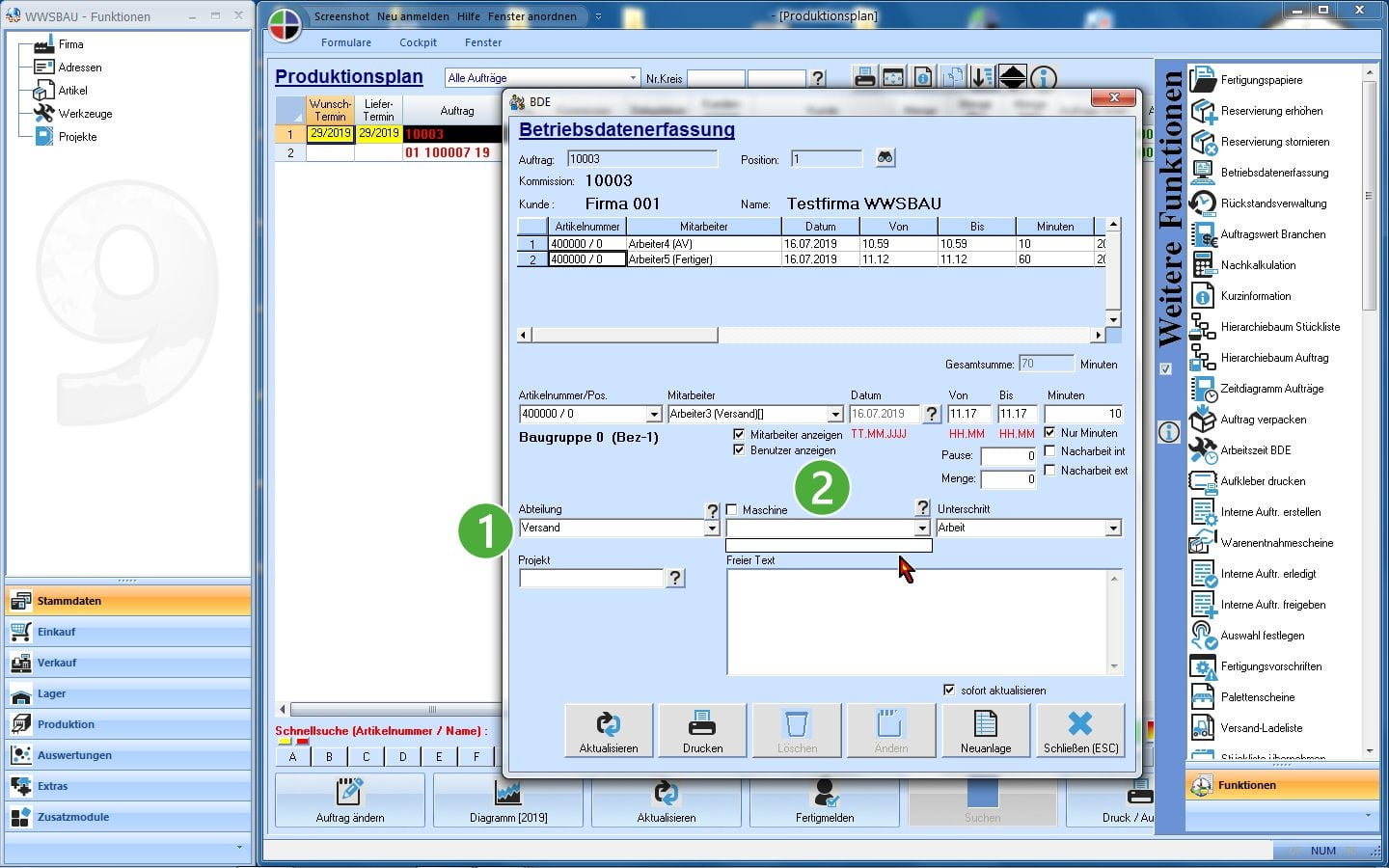The width and height of the screenshot is (1389, 868).
Task: Click the question mark next to Projekt field
Action: 675,578
